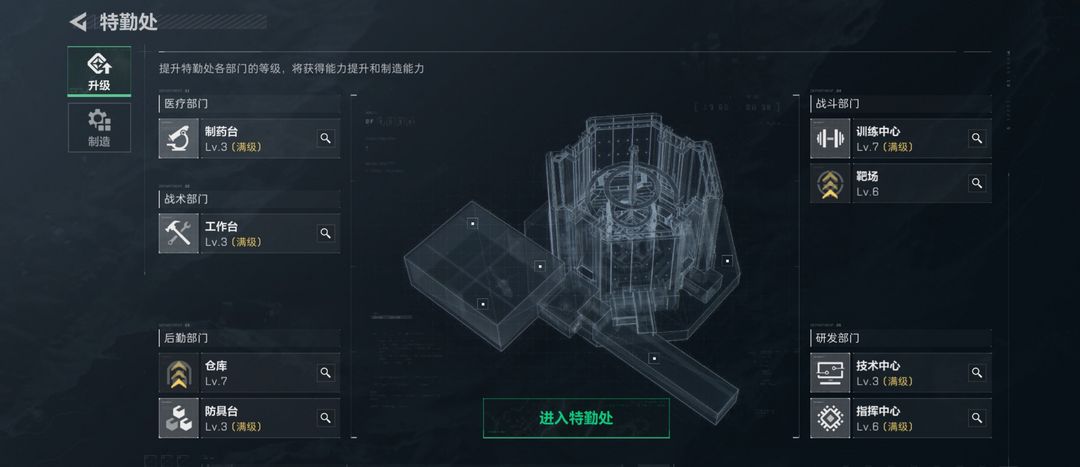Click the marker on the long corridor model
Screen dimensions: 1080x467
click(654, 358)
